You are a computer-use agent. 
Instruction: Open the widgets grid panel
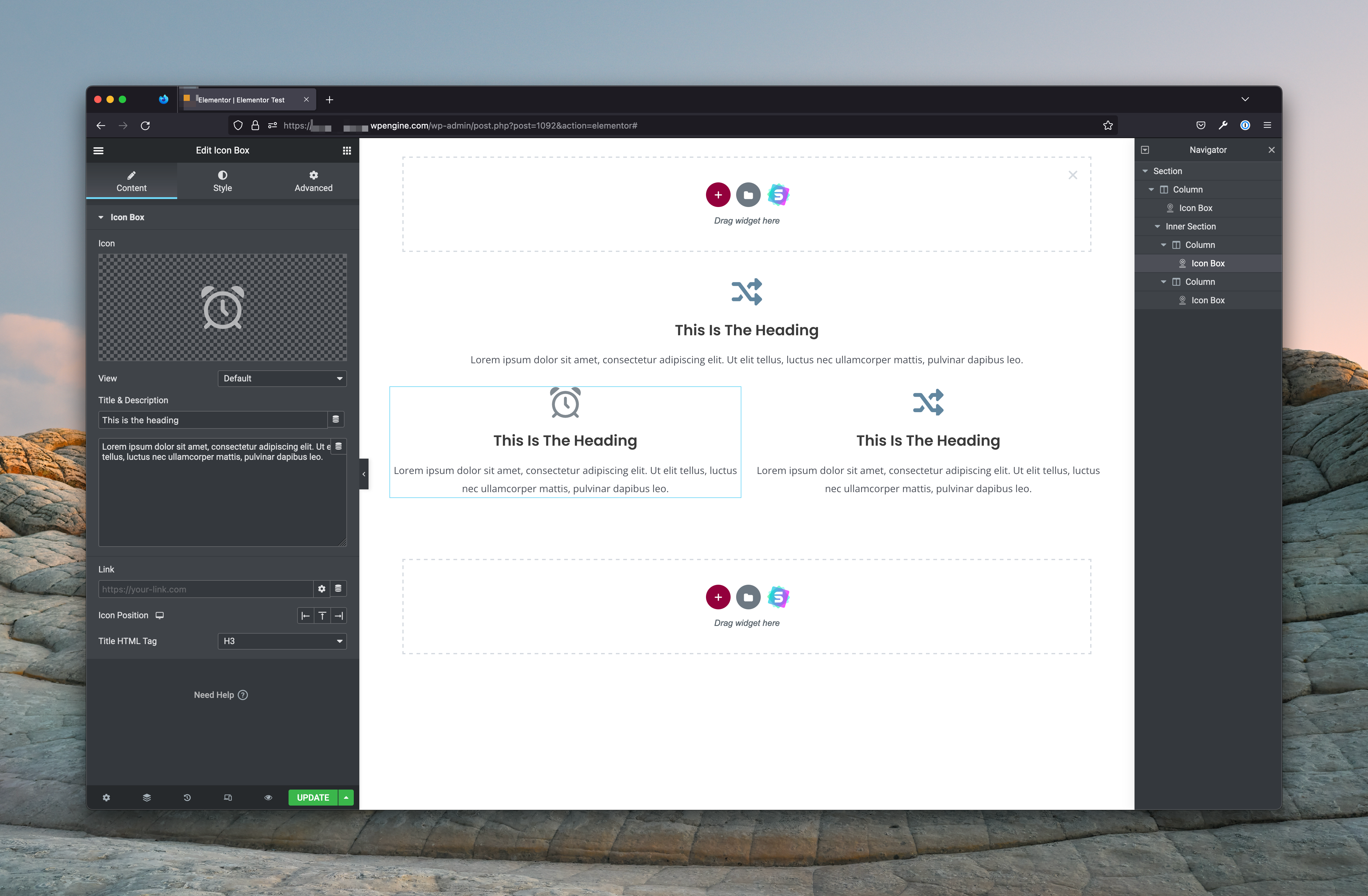(347, 151)
